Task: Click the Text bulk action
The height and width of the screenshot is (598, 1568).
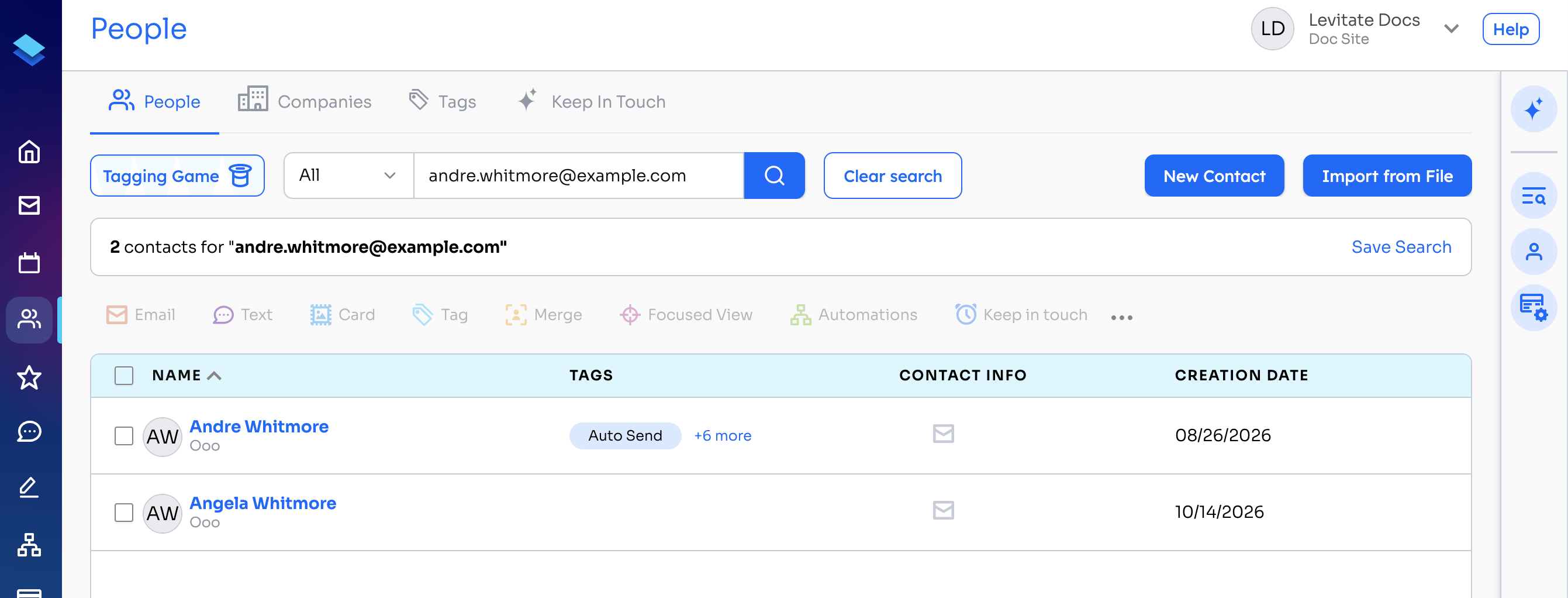Action: 243,315
